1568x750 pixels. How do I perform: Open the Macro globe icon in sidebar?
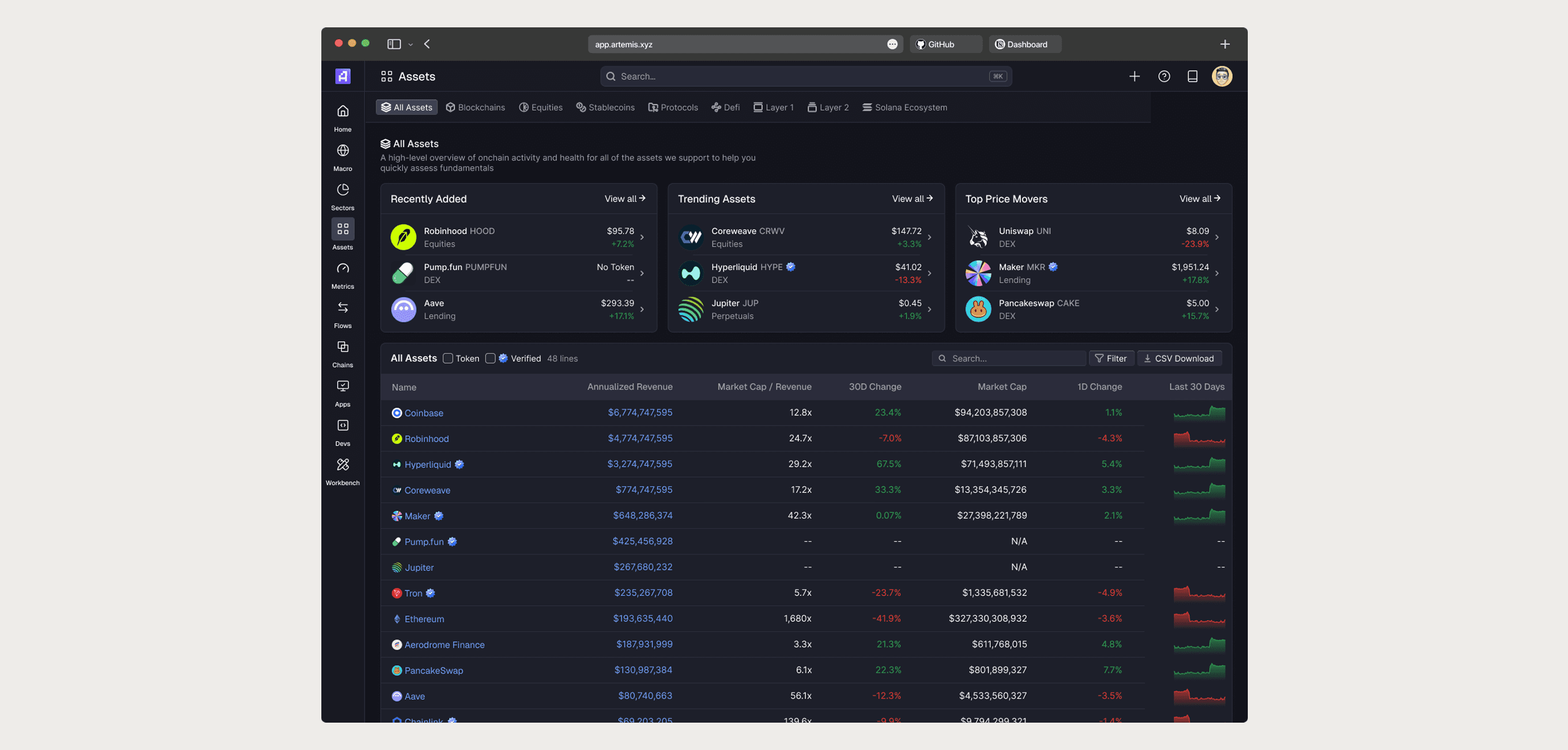click(x=342, y=150)
